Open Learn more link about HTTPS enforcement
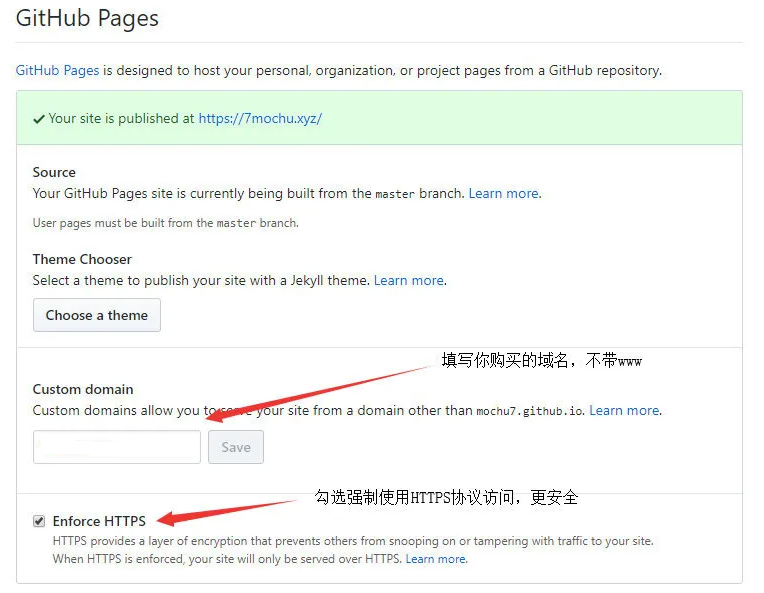The height and width of the screenshot is (593, 764). 436,559
